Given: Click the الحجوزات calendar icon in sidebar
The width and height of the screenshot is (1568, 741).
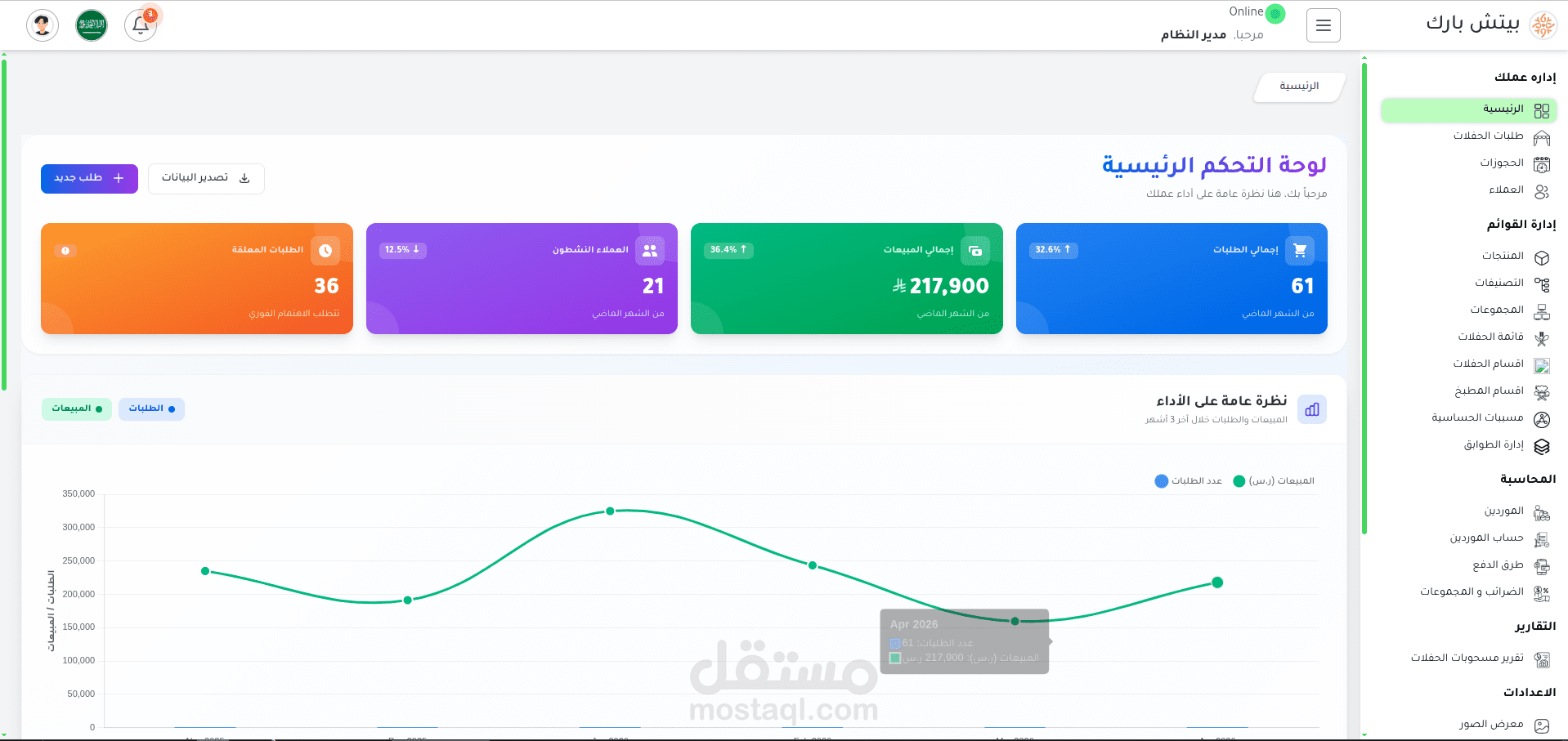Looking at the screenshot, I should click(1542, 164).
